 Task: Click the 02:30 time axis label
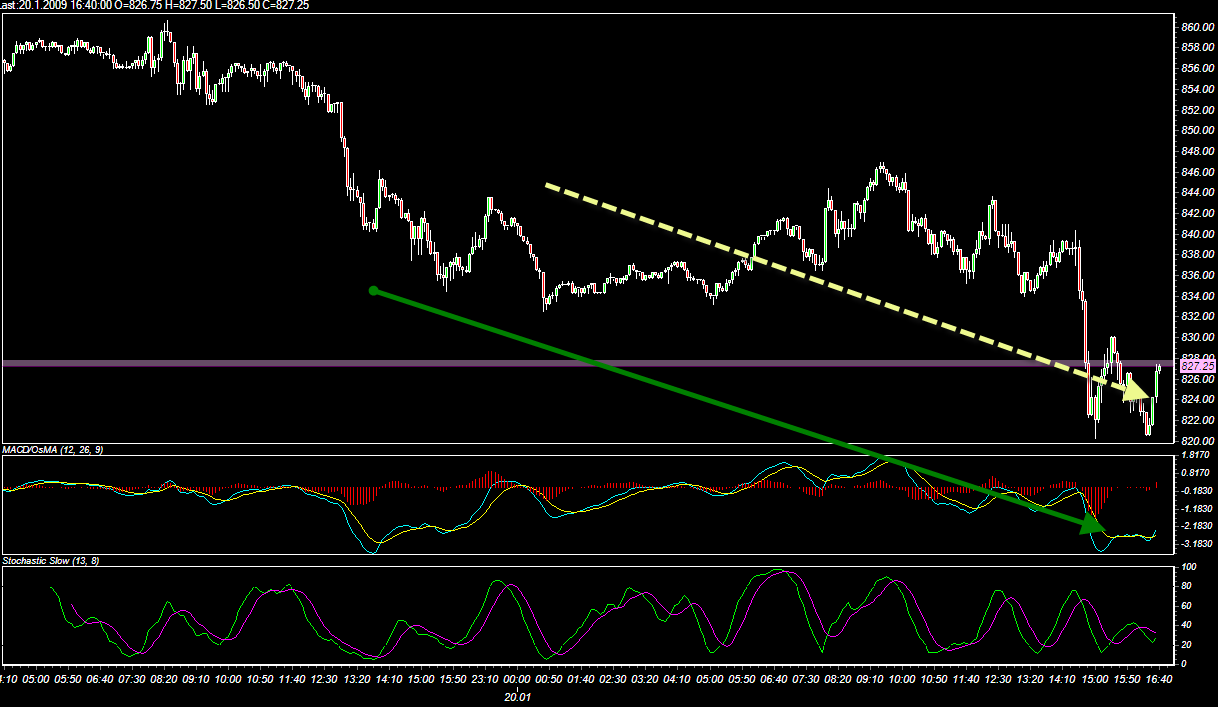[613, 679]
